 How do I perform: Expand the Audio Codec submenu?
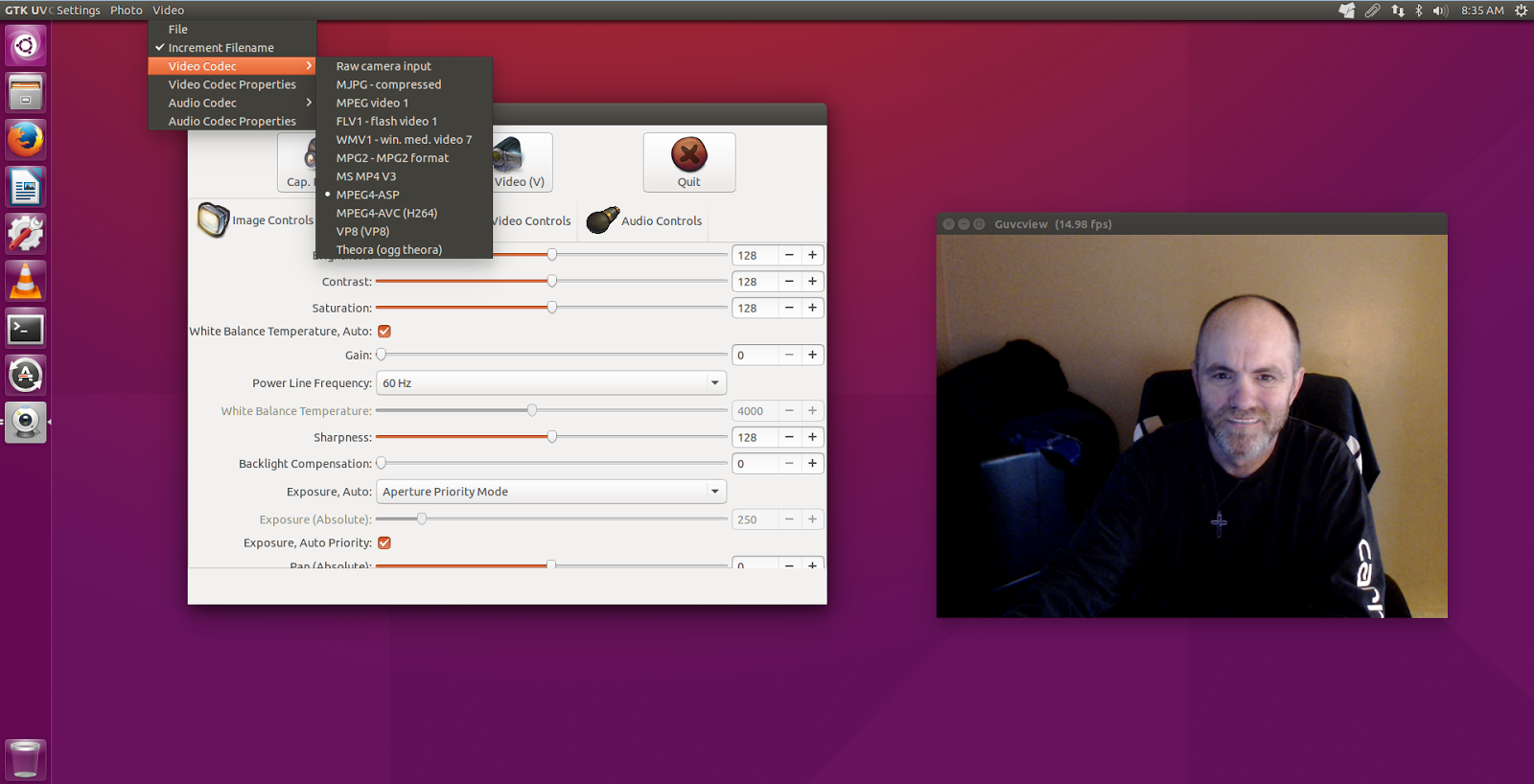point(232,103)
